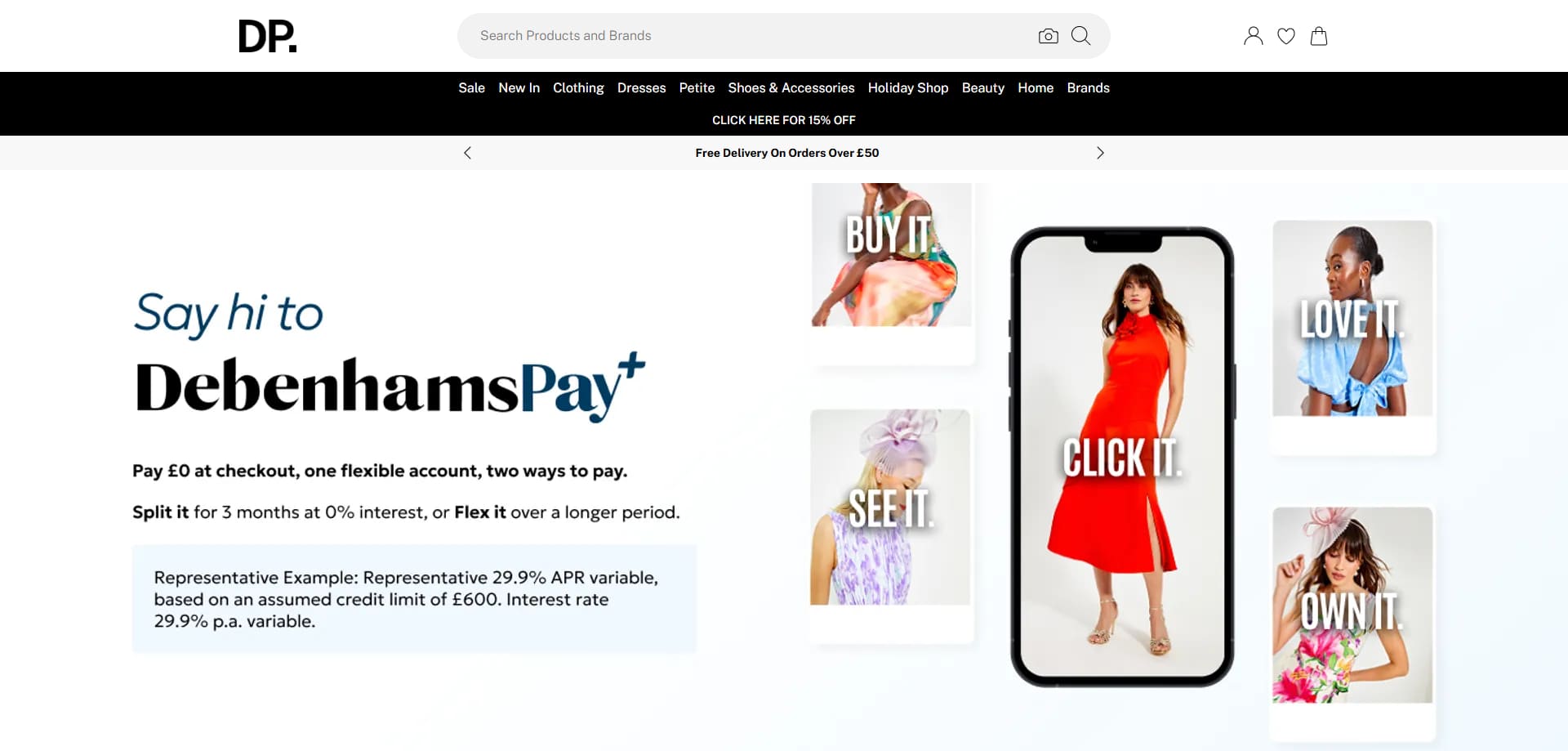Open the Beauty menu
1568x751 pixels.
pyautogui.click(x=982, y=87)
